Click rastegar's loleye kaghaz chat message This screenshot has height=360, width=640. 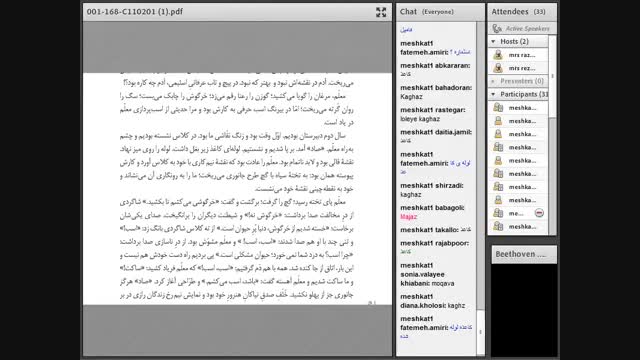pos(420,119)
